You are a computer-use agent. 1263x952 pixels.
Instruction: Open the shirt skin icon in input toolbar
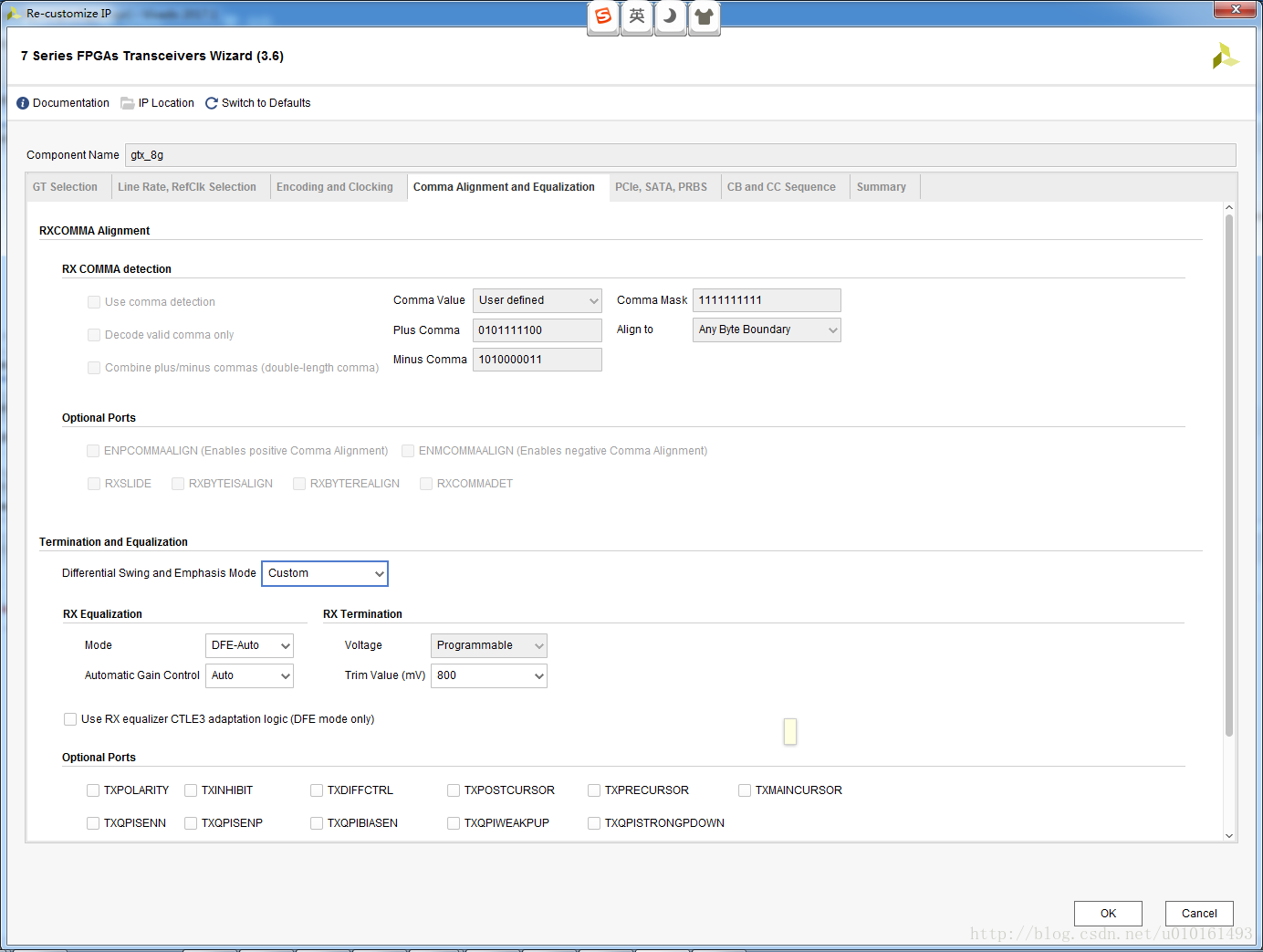click(704, 16)
